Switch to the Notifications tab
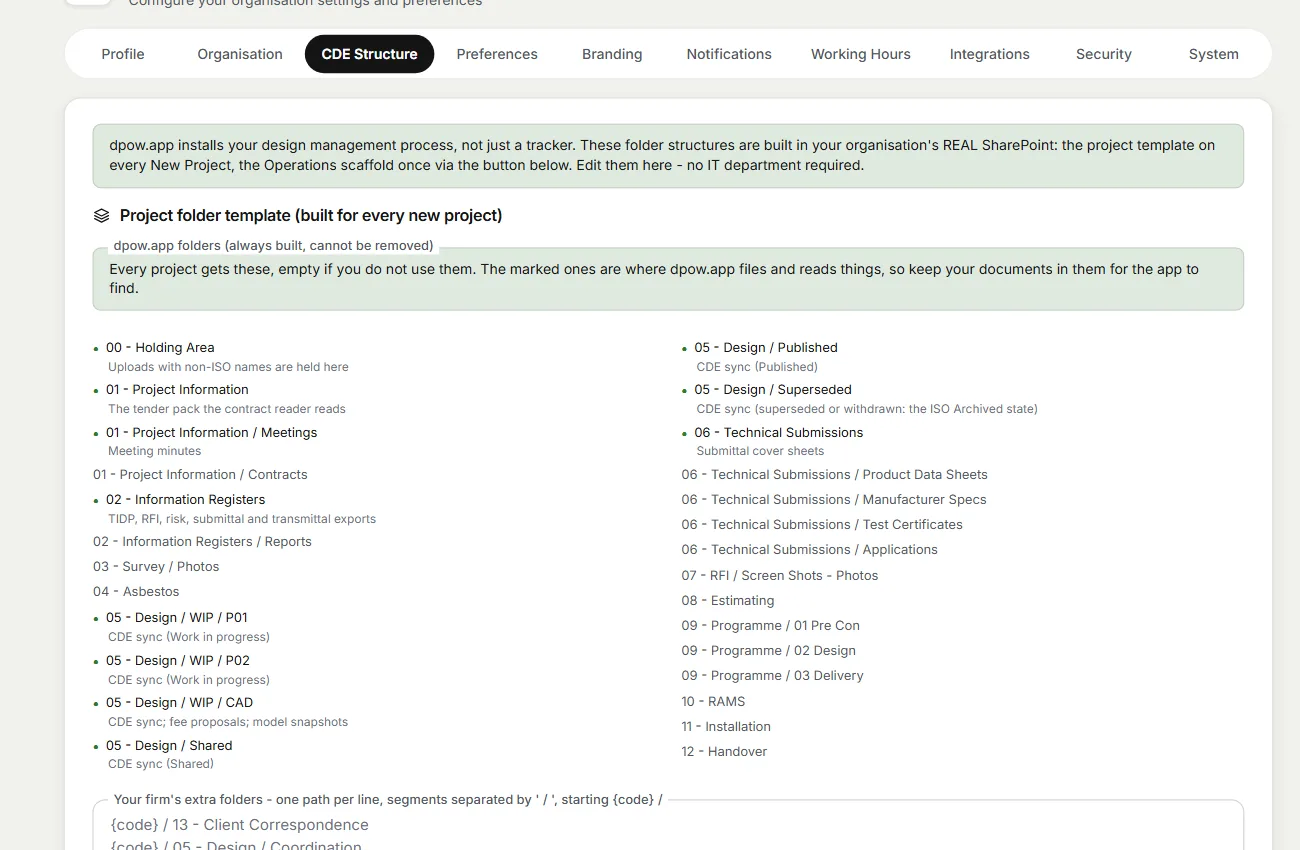Image resolution: width=1300 pixels, height=850 pixels. click(x=729, y=54)
